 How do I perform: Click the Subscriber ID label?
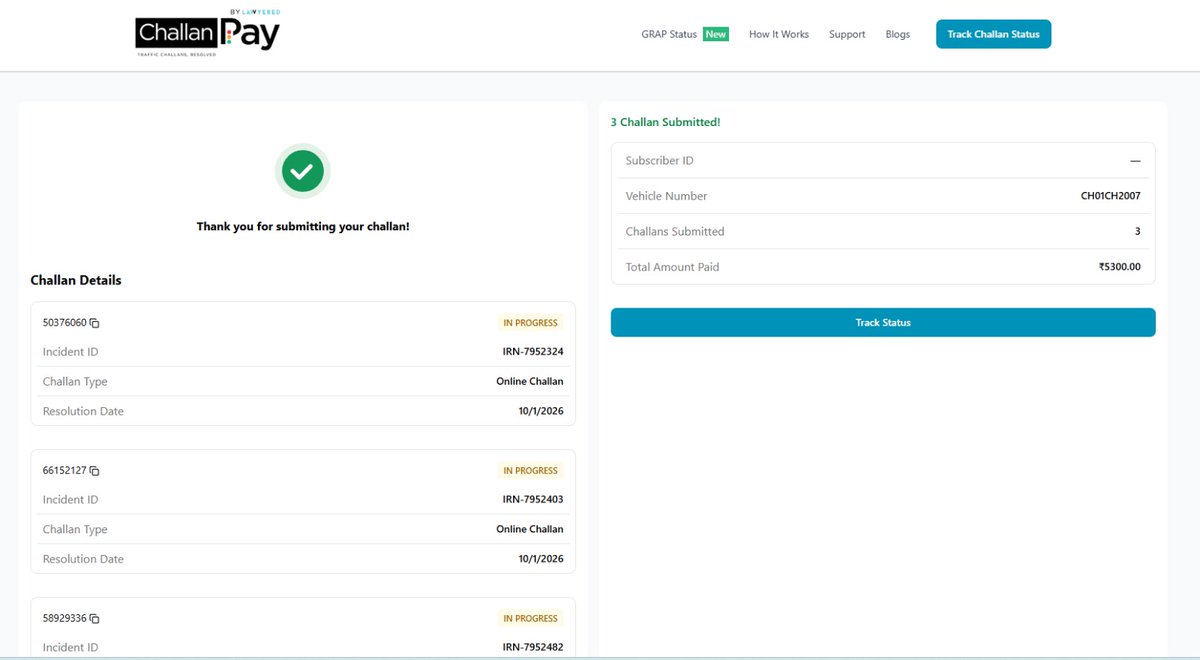(659, 161)
